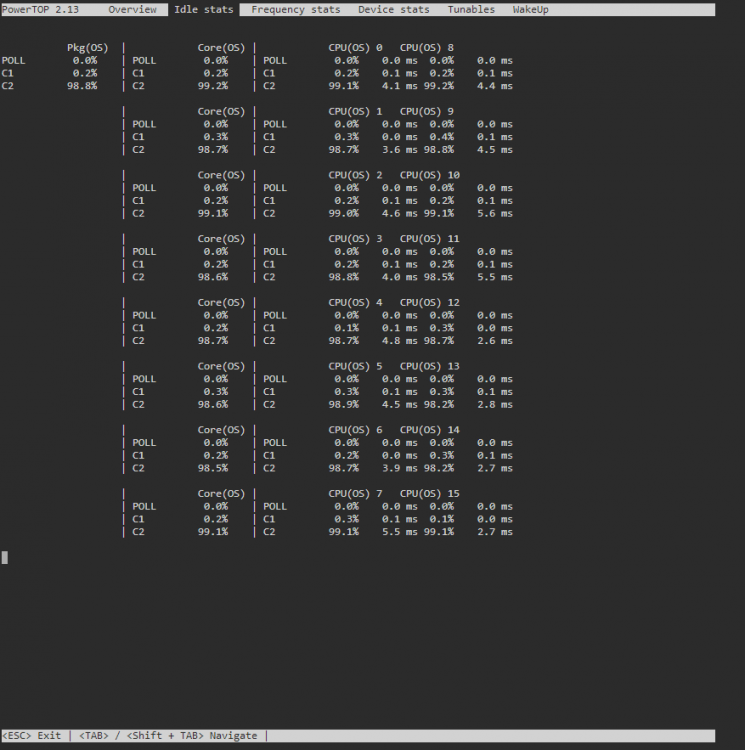Click first Core(OS) C2 value 99.2%

pos(213,86)
